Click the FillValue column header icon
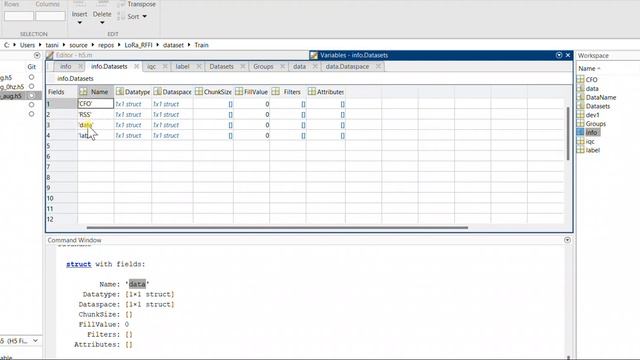Screen dimensions: 640x360 click(239, 92)
